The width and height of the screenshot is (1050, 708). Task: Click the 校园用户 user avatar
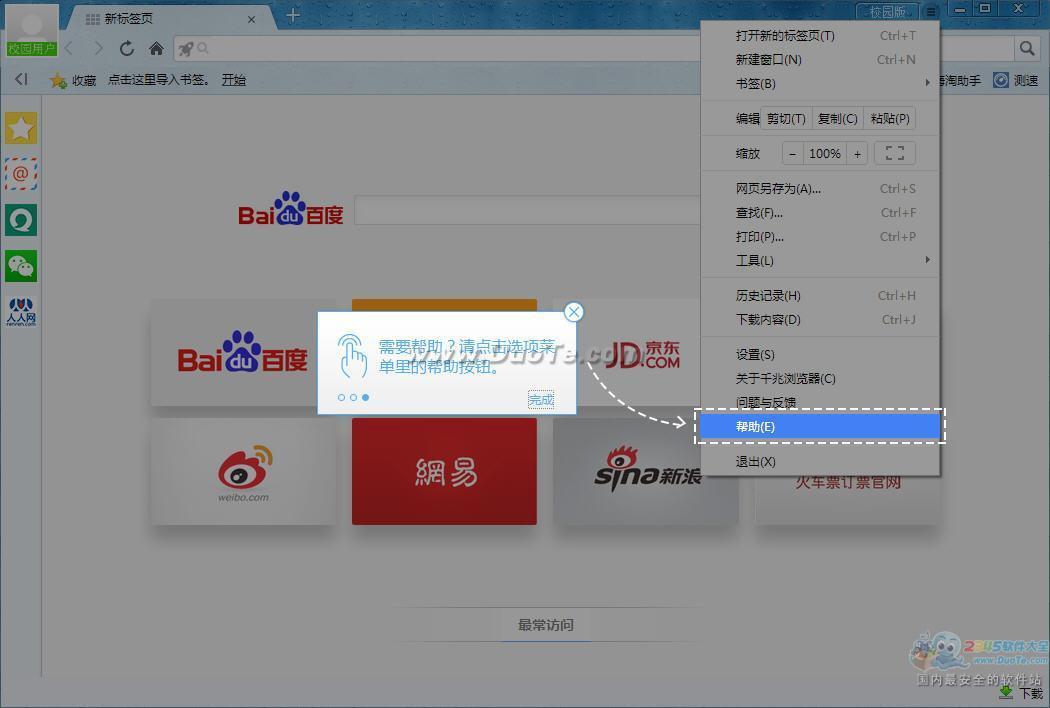point(31,29)
